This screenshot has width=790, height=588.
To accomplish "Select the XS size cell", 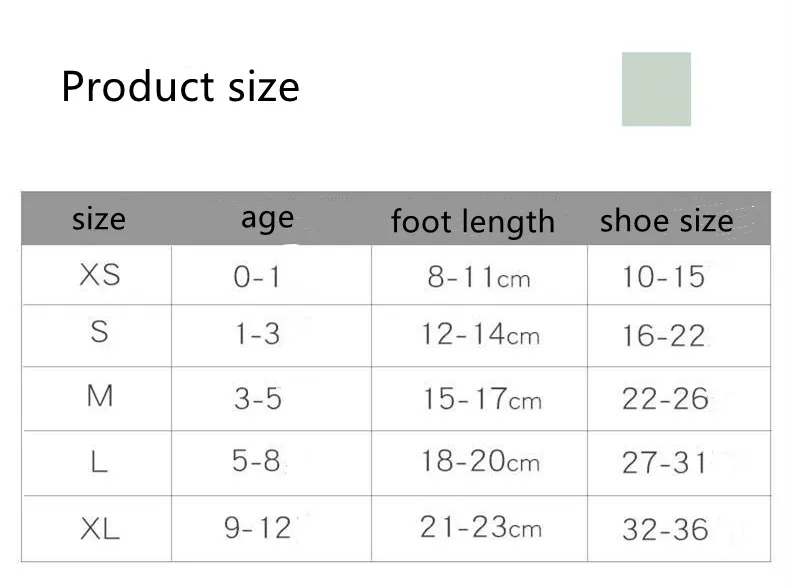I will (x=97, y=275).
